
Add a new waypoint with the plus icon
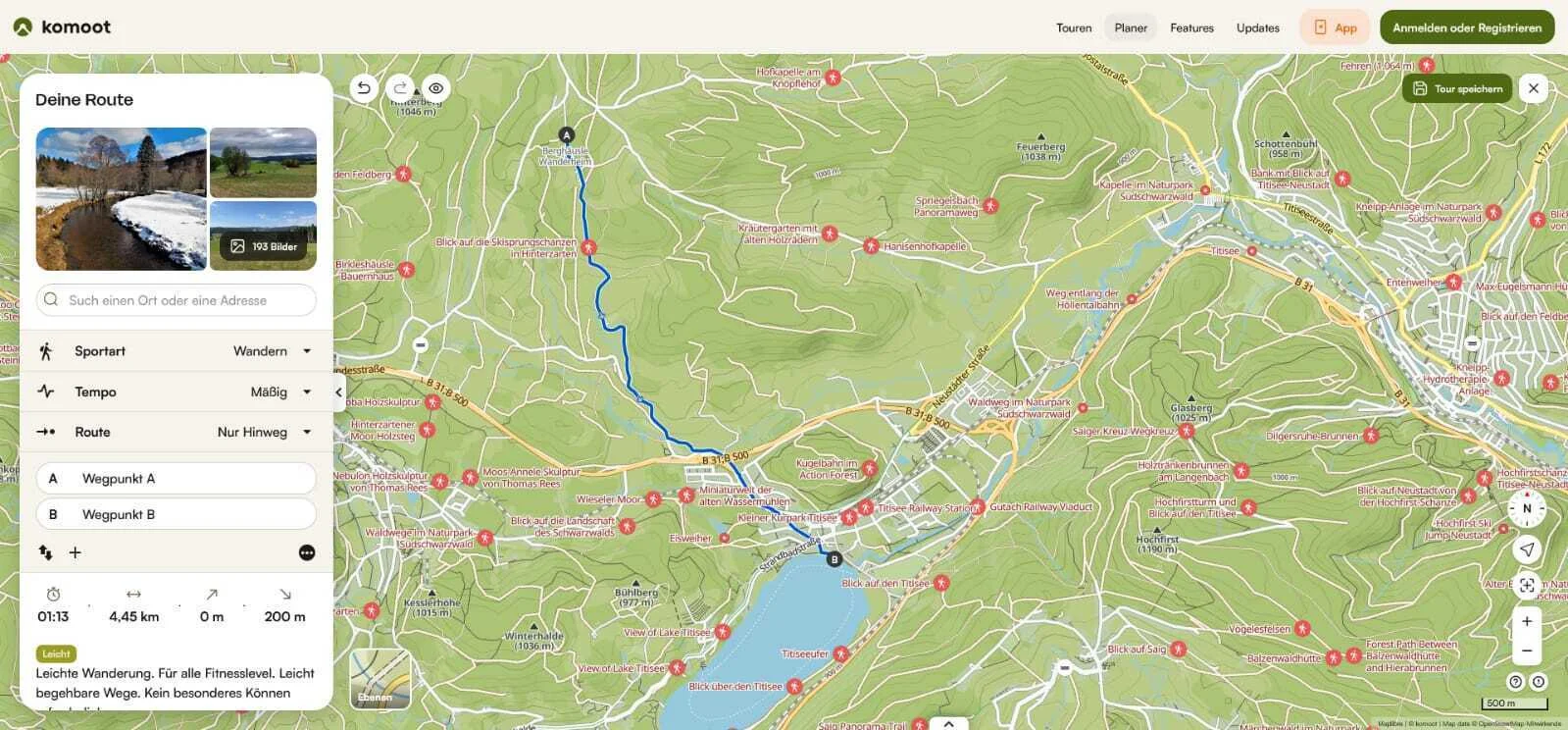(x=75, y=552)
